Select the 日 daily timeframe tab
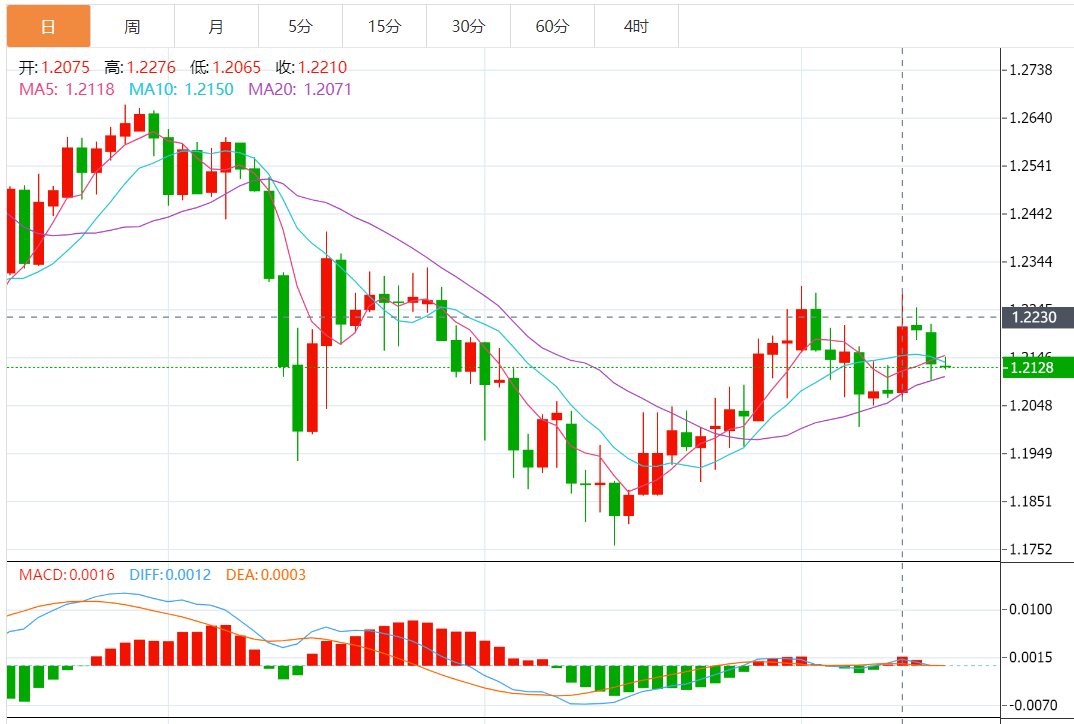Image resolution: width=1074 pixels, height=724 pixels. coord(49,27)
